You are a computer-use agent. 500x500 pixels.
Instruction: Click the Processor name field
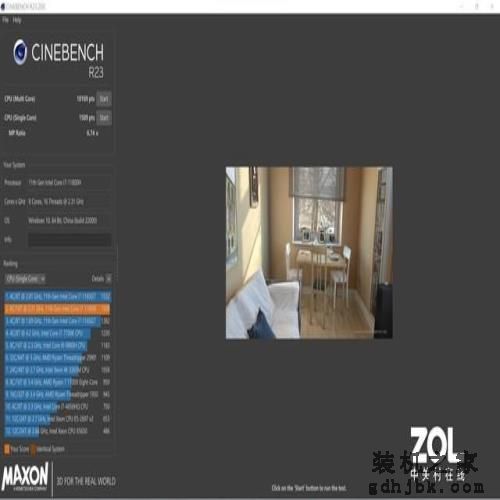(x=69, y=183)
